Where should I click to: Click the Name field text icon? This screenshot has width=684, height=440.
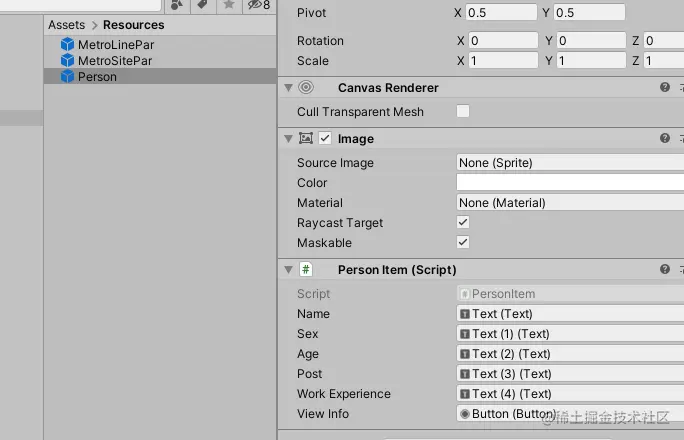tap(465, 314)
